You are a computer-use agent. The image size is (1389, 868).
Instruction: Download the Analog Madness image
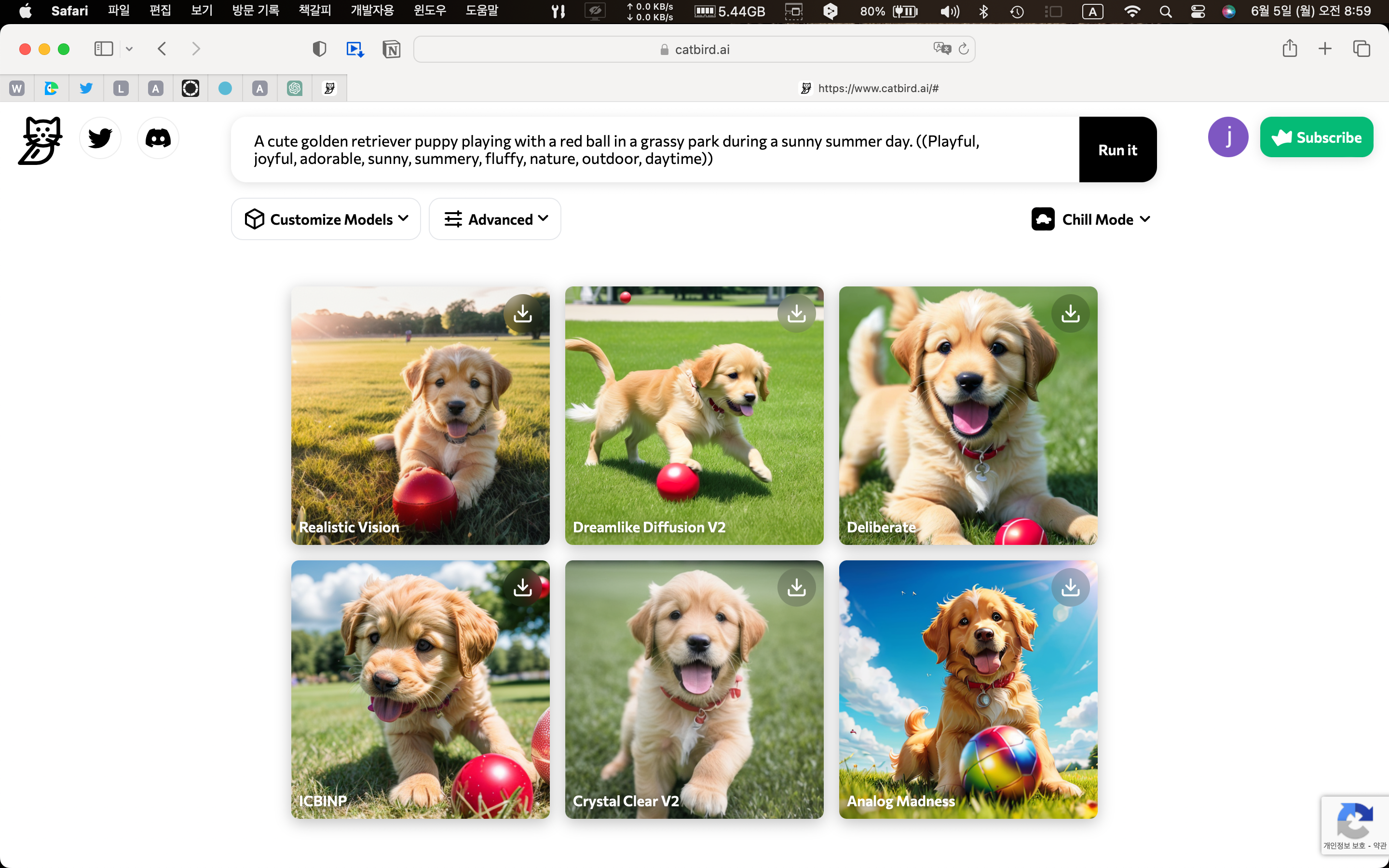coord(1070,587)
